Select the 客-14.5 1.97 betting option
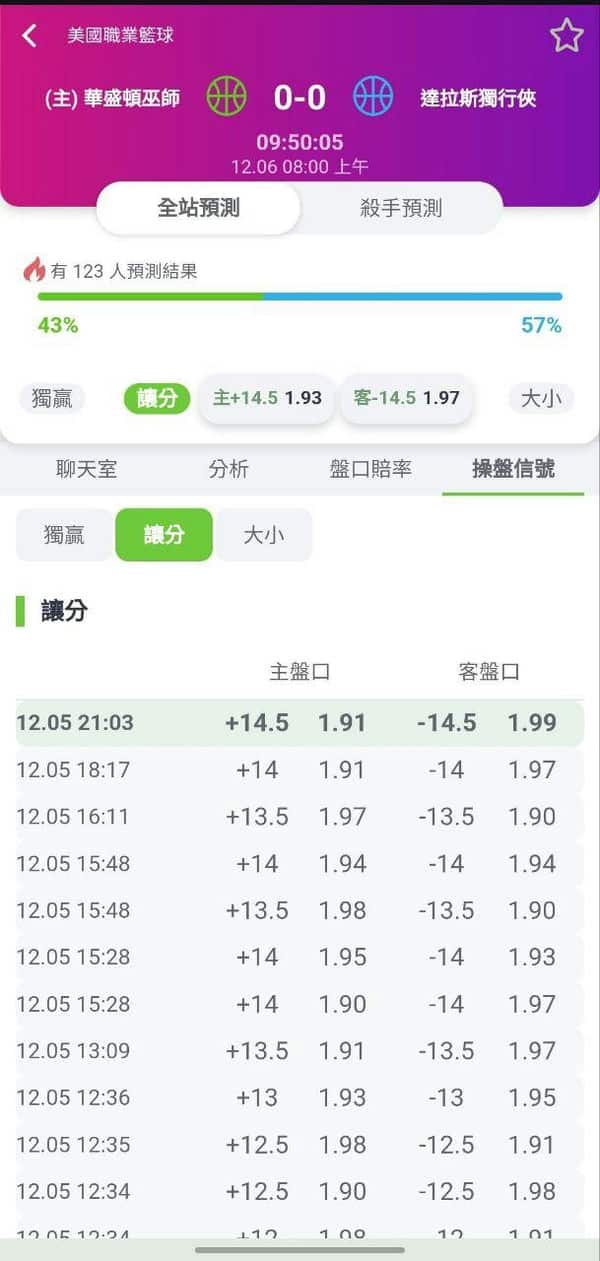Viewport: 600px width, 1261px height. 406,398
